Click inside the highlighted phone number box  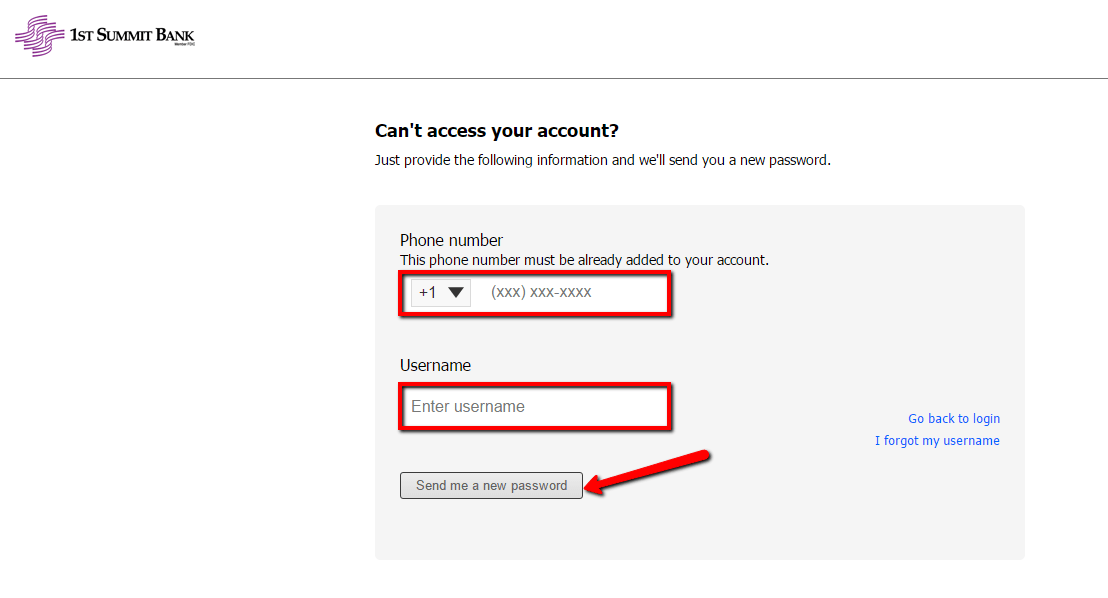point(570,292)
